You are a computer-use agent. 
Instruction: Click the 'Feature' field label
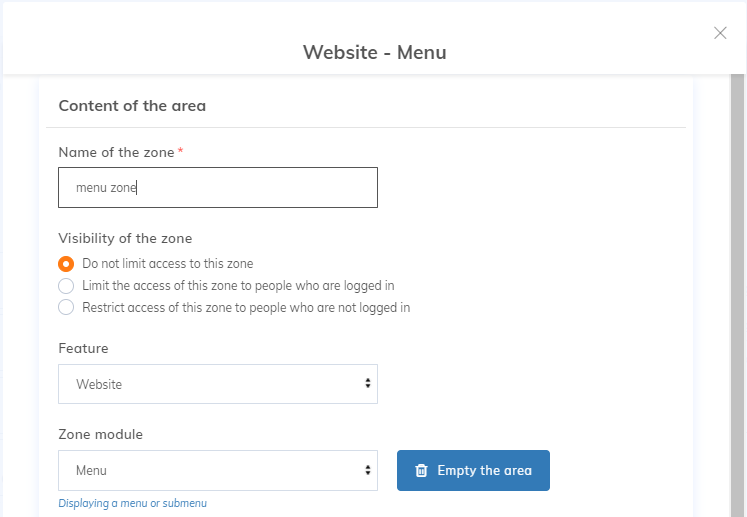83,348
